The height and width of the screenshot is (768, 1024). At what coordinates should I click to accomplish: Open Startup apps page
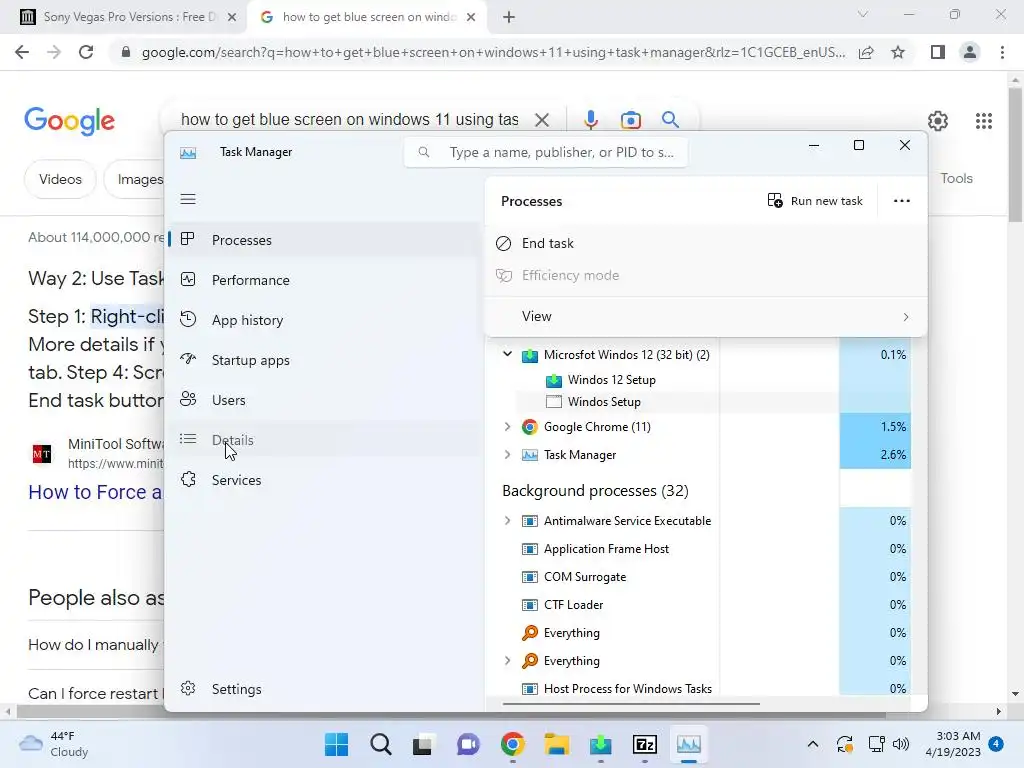pyautogui.click(x=323, y=360)
